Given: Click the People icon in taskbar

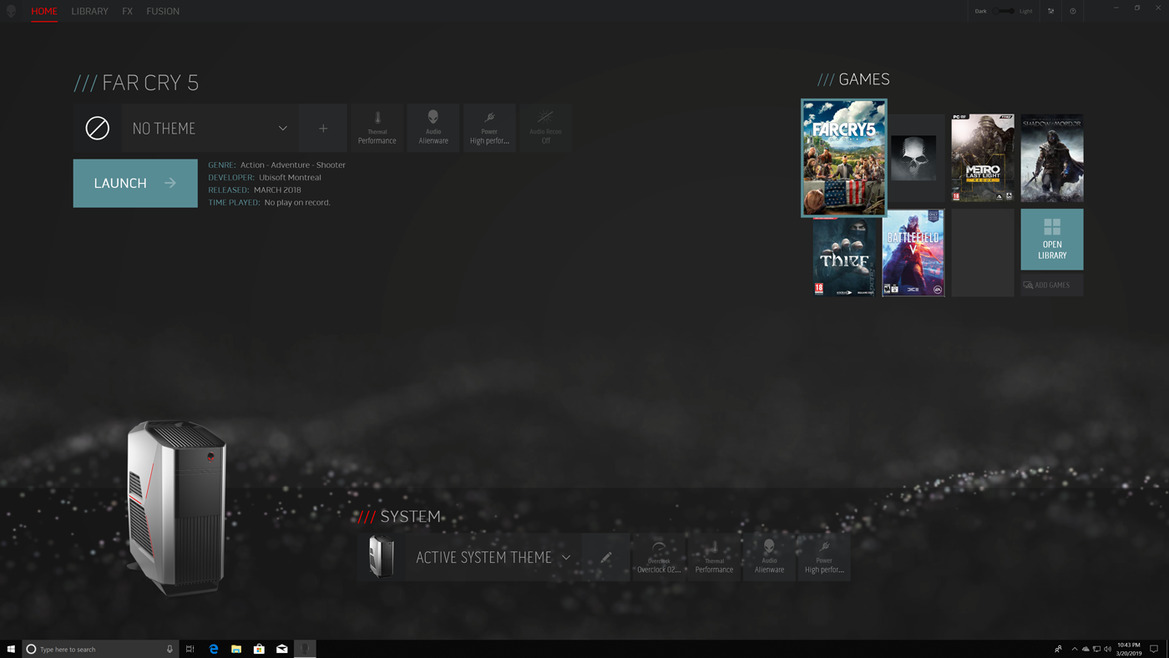Looking at the screenshot, I should 1058,649.
